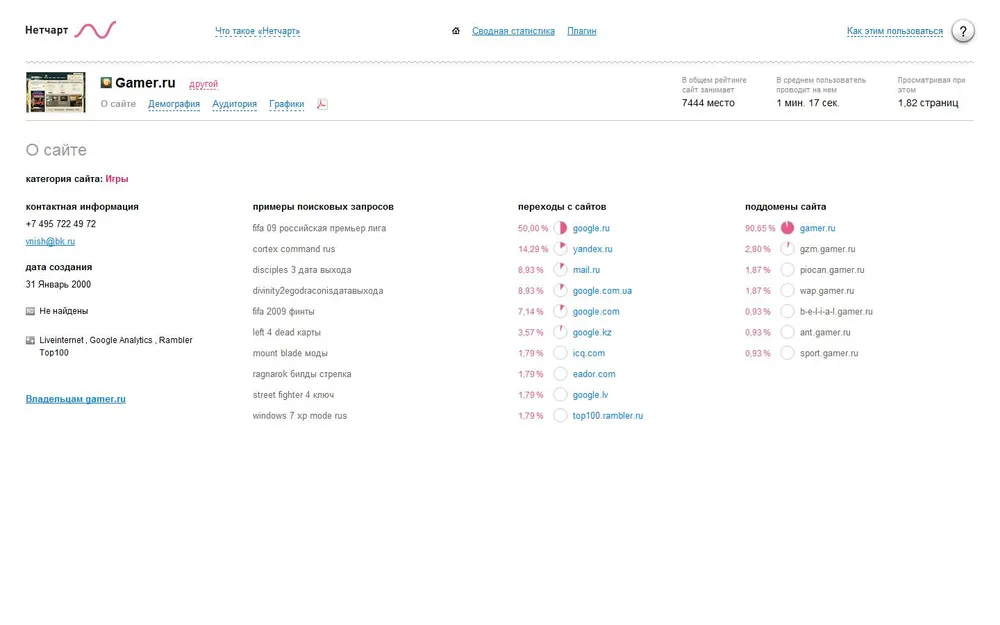
Task: Open the Плагин link
Action: [581, 31]
